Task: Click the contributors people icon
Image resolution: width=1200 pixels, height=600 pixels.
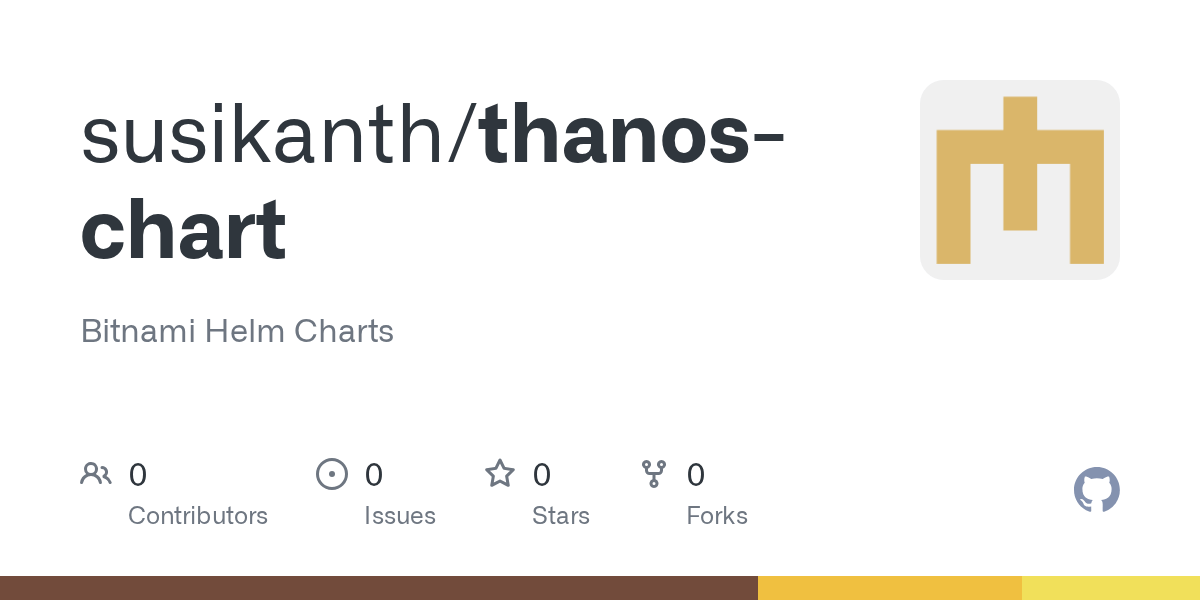Action: [x=96, y=474]
